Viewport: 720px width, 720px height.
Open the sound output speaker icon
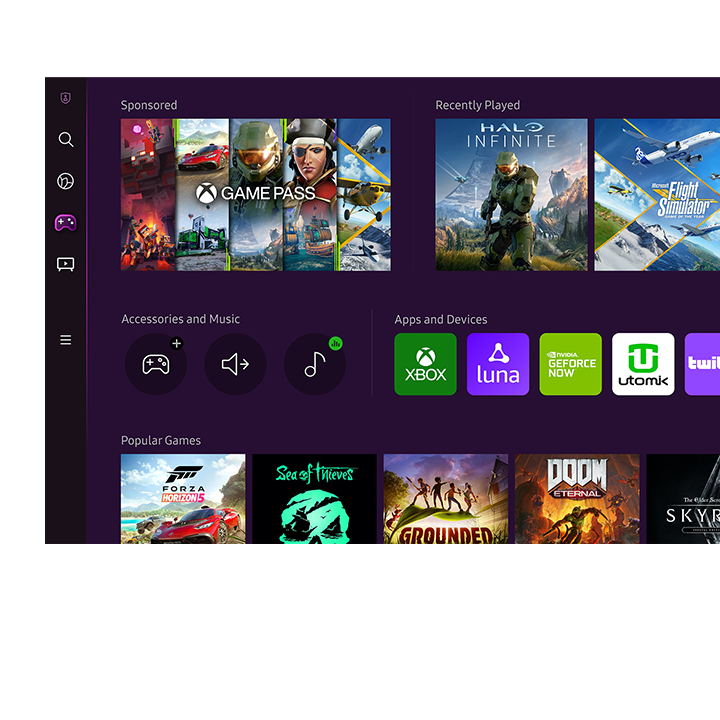pos(235,364)
